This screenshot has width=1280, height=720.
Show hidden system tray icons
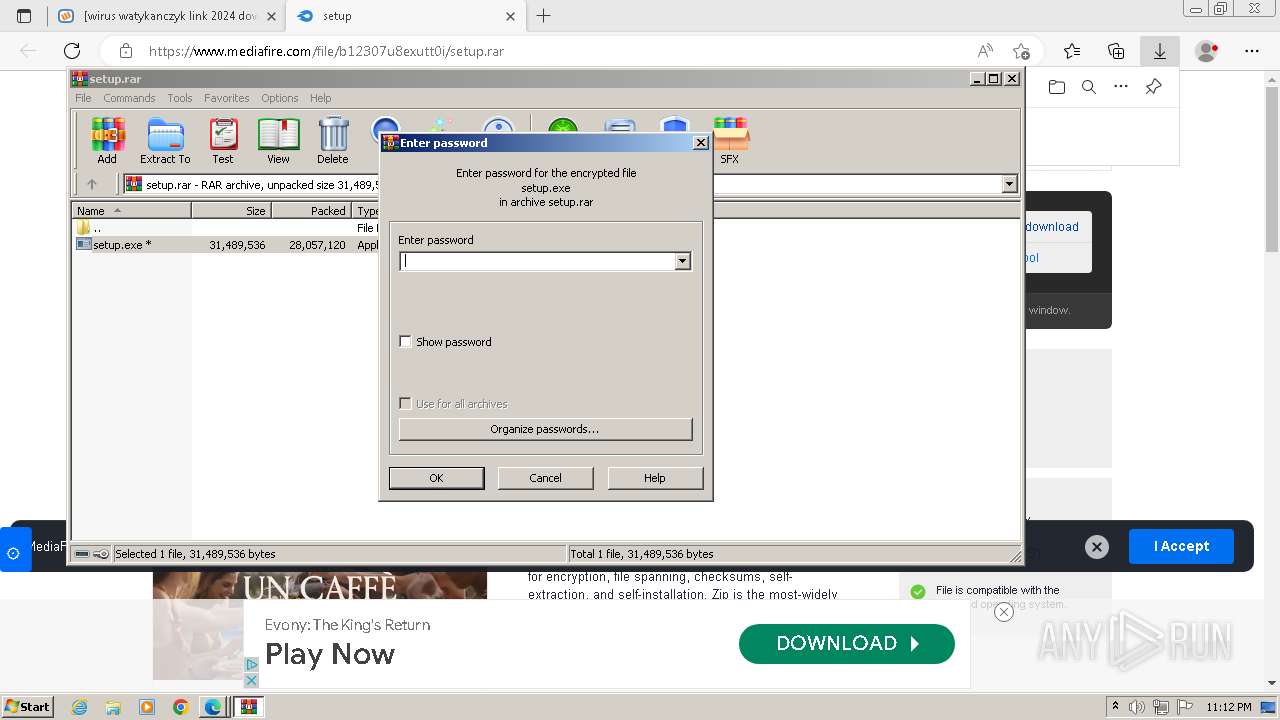coord(1116,707)
